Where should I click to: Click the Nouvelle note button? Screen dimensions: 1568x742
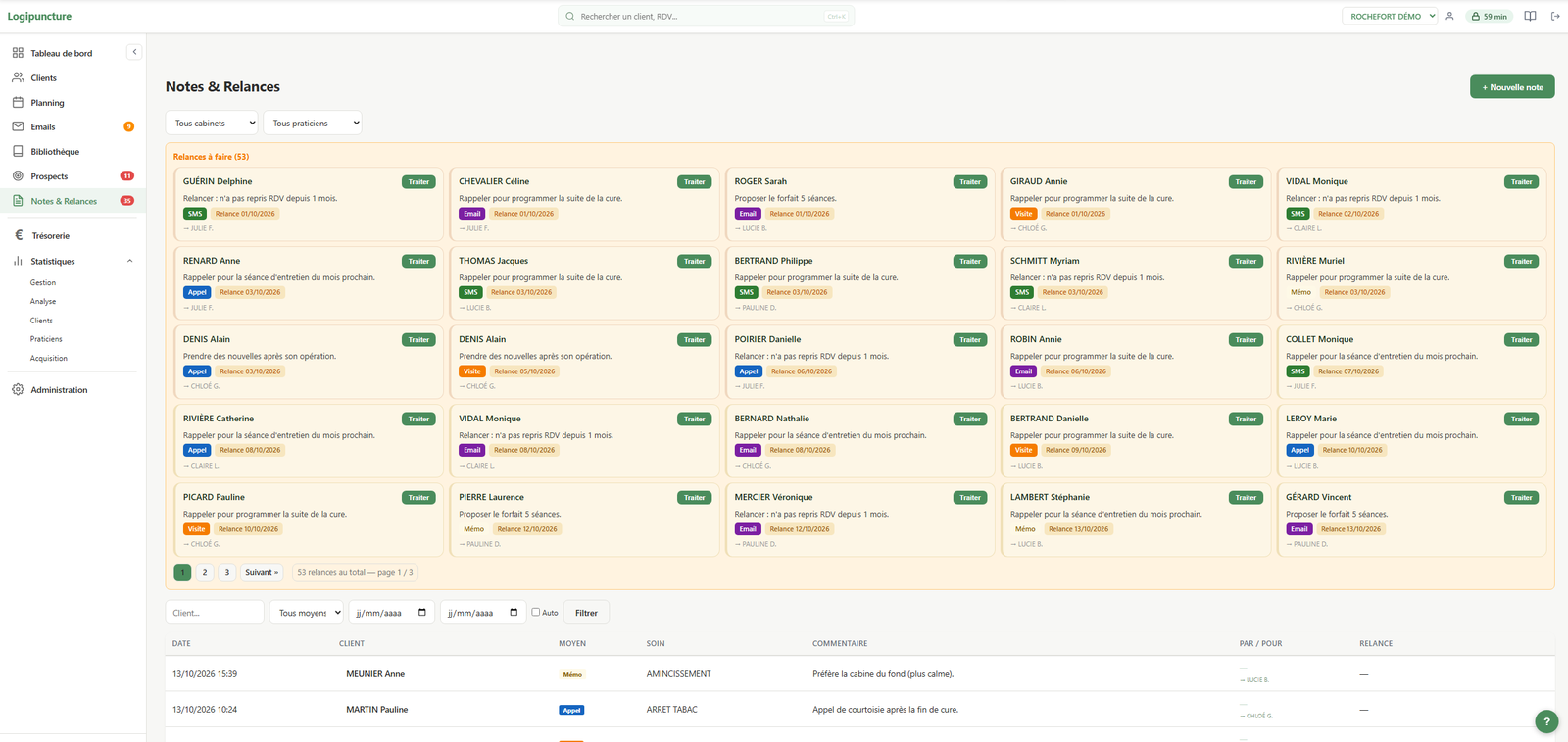click(x=1512, y=87)
